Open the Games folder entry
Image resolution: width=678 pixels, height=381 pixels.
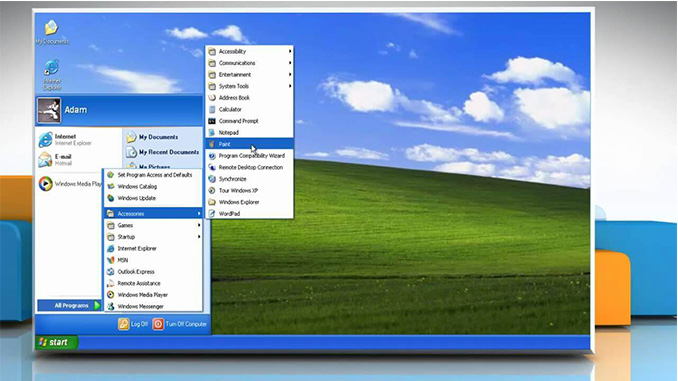click(x=153, y=225)
